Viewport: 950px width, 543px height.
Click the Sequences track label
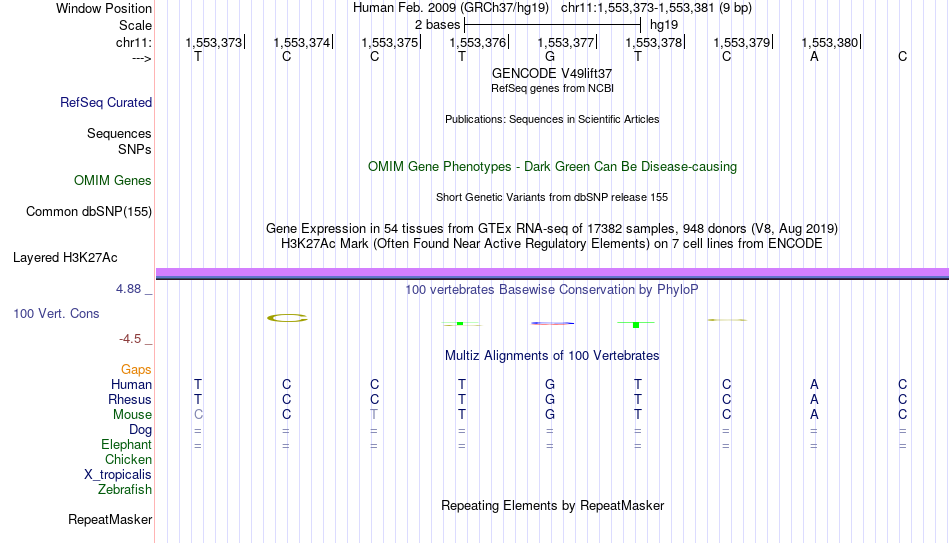click(119, 133)
